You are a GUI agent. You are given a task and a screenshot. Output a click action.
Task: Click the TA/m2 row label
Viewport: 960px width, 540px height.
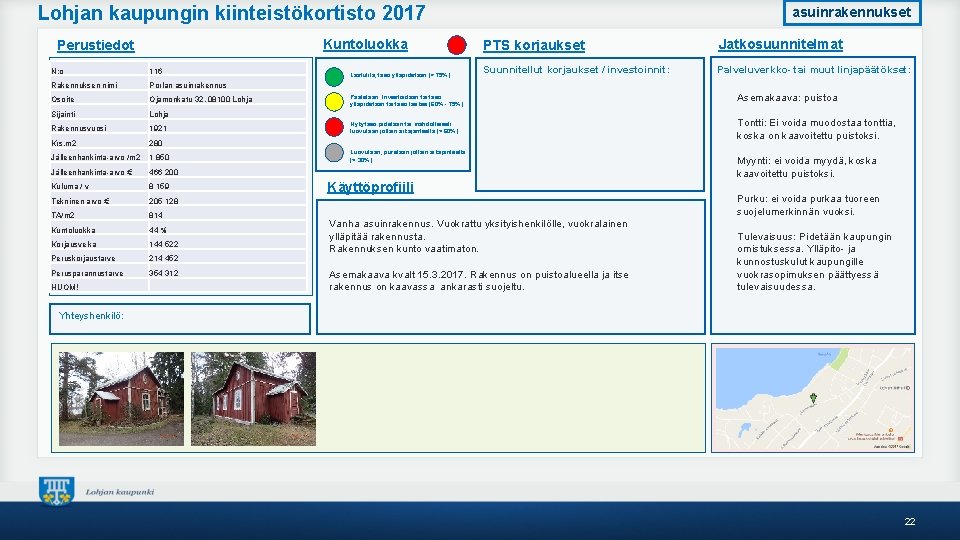[63, 216]
